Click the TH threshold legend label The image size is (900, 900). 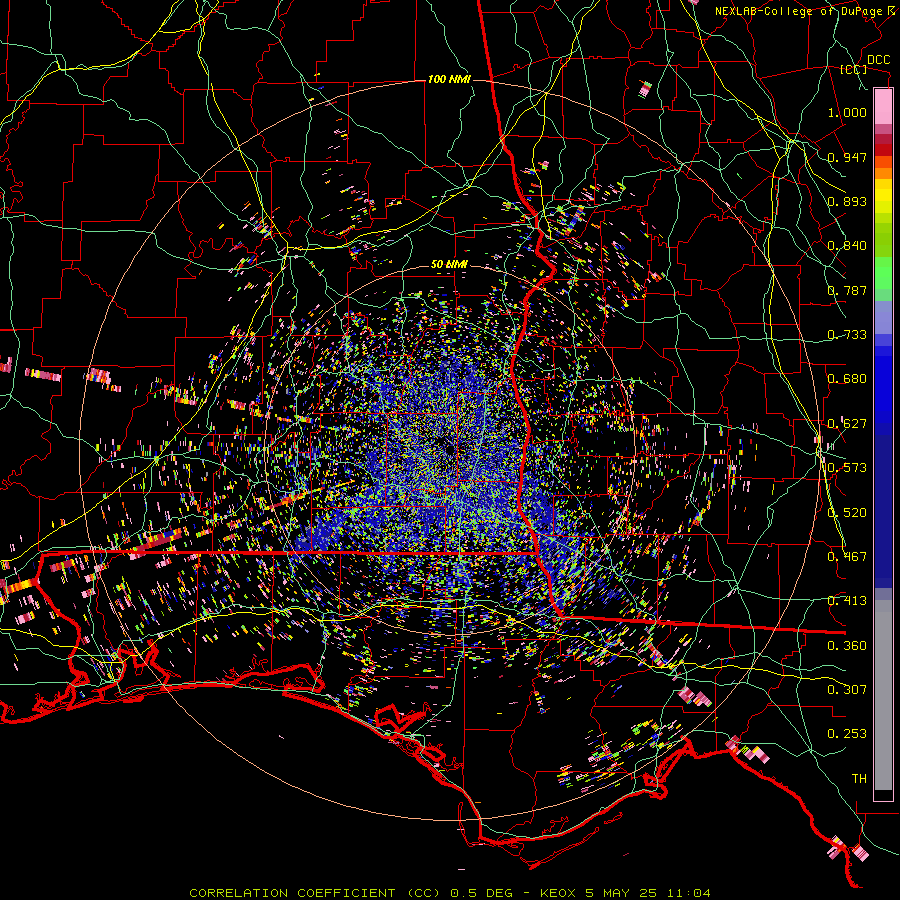pos(859,779)
